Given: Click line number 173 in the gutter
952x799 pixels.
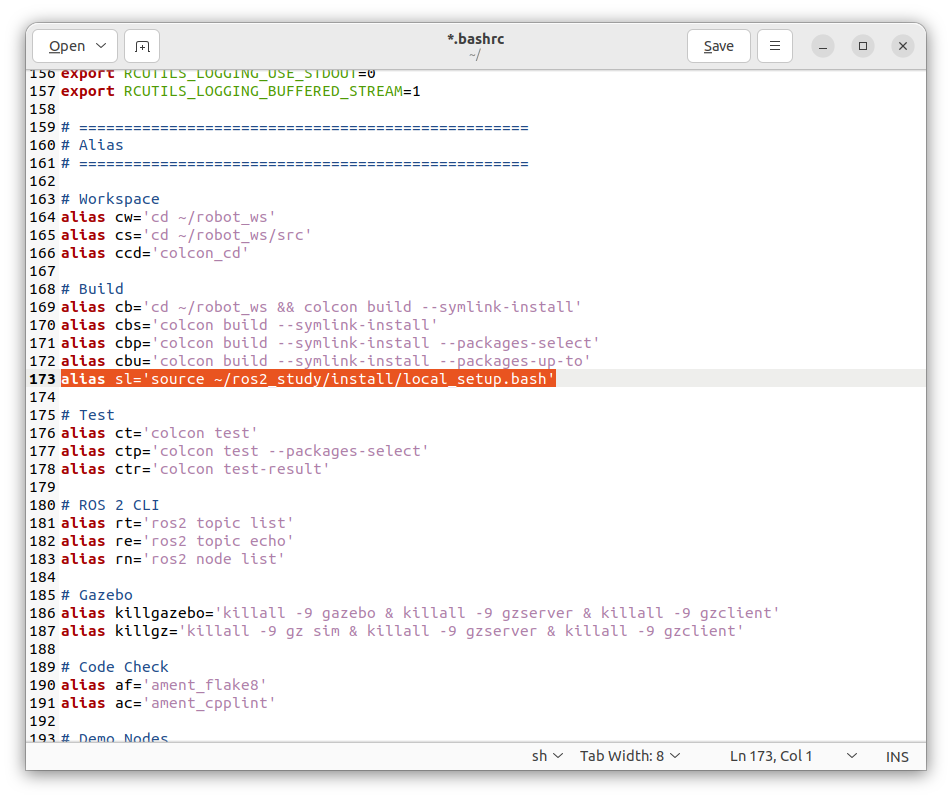Looking at the screenshot, I should tap(42, 379).
